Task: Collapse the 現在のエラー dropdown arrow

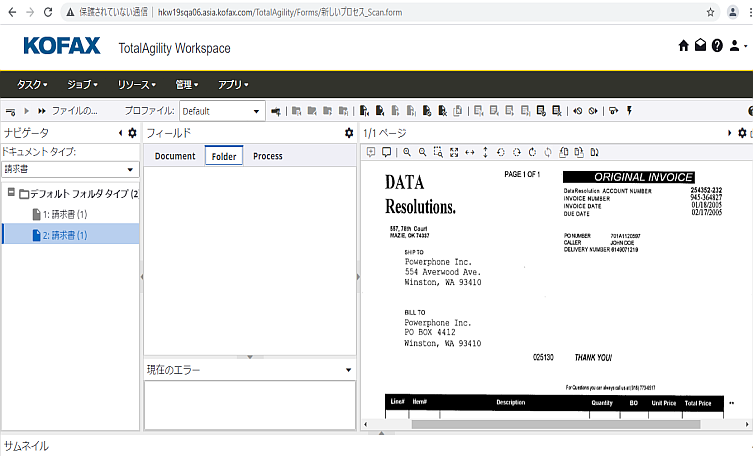Action: 349,370
